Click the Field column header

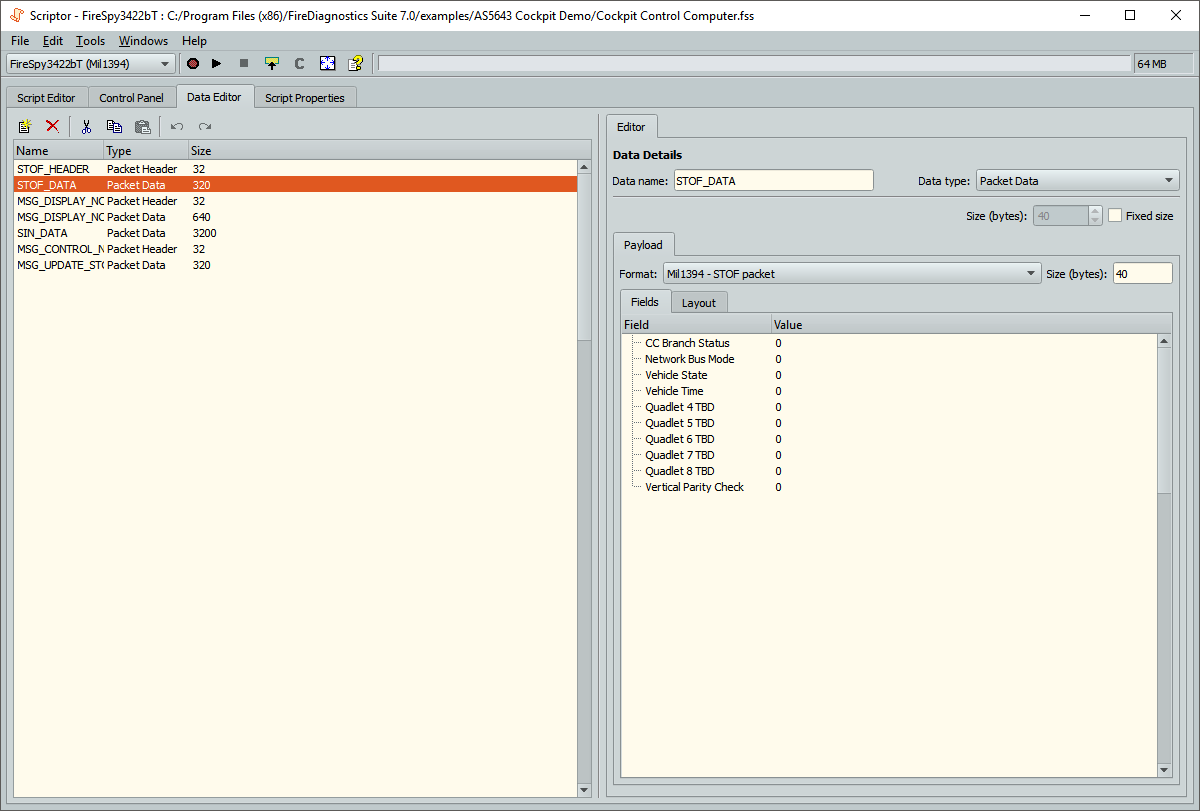696,325
